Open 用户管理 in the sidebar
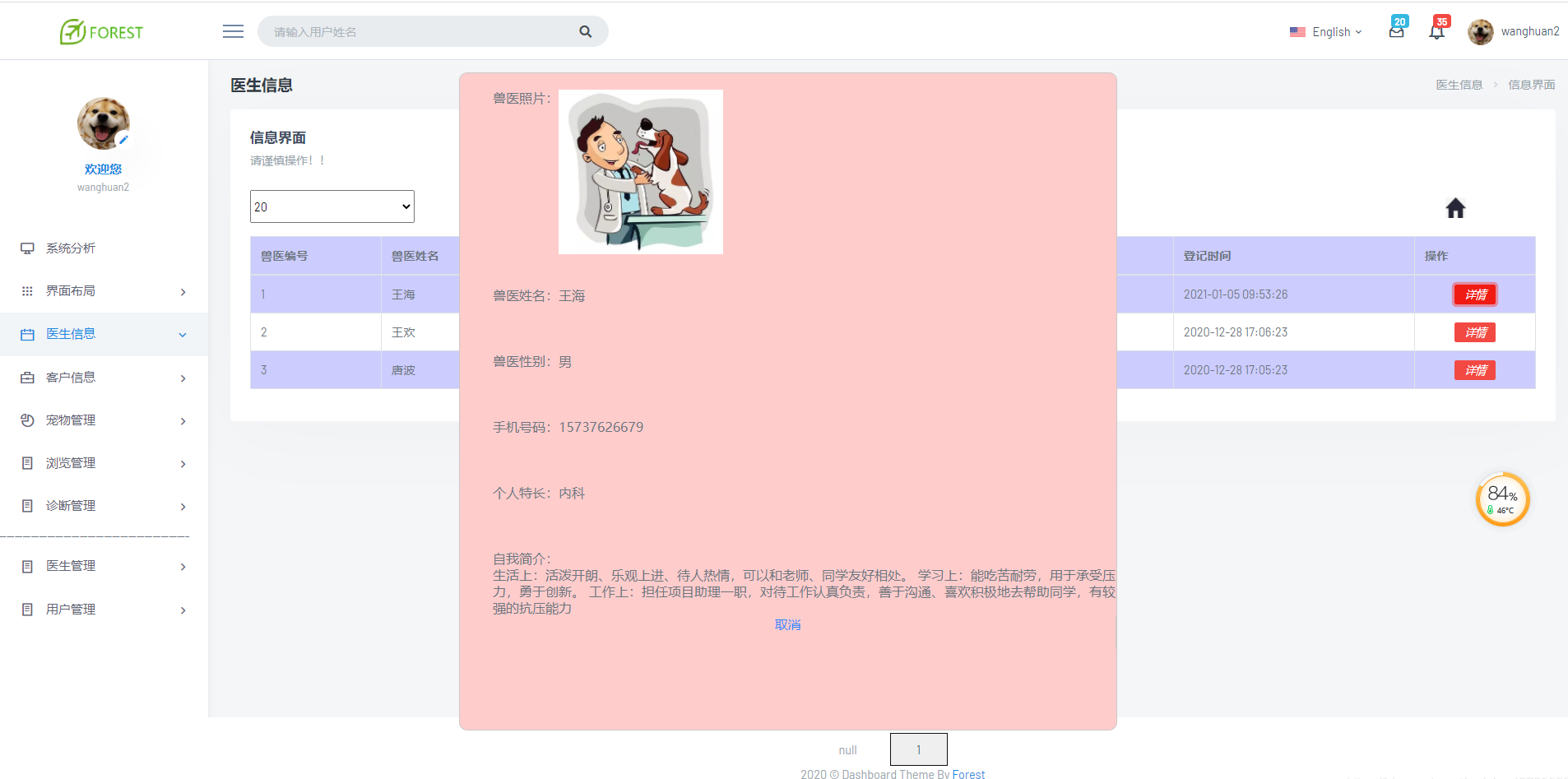Viewport: 1568px width, 779px height. pos(72,609)
